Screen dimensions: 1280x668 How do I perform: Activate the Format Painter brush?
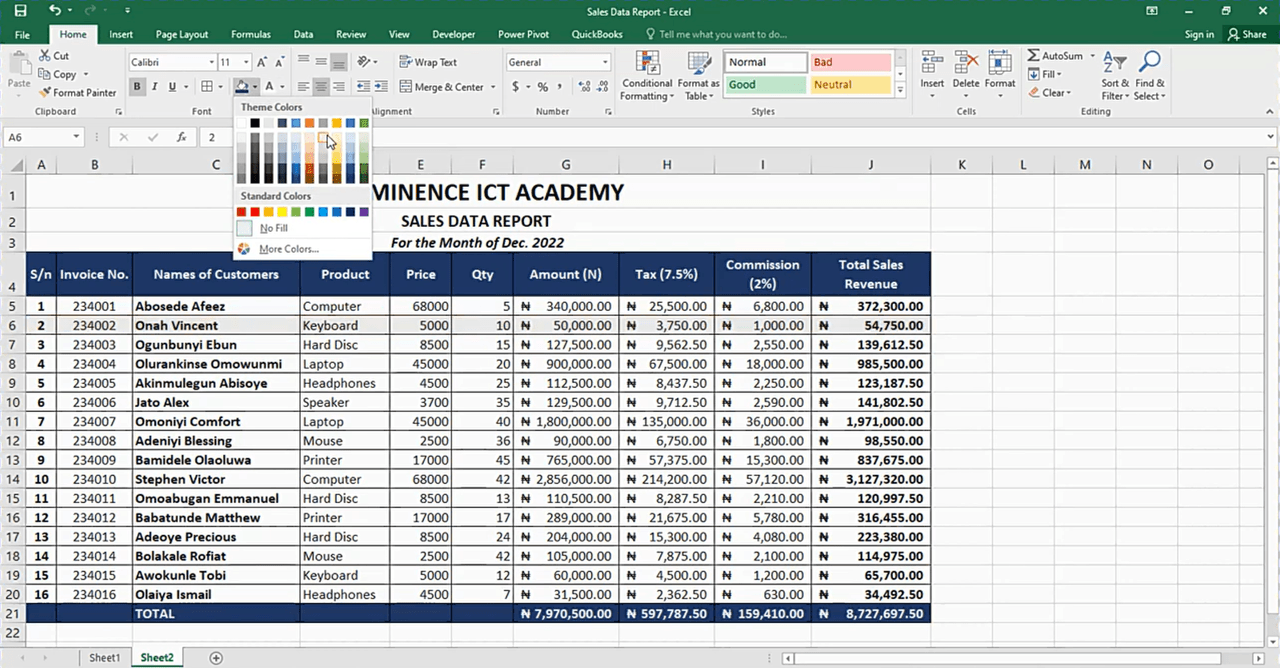[x=45, y=92]
